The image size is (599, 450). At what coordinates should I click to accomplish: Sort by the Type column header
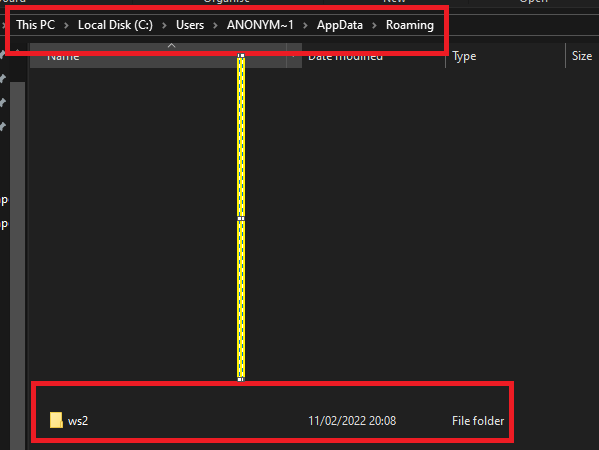(505, 56)
